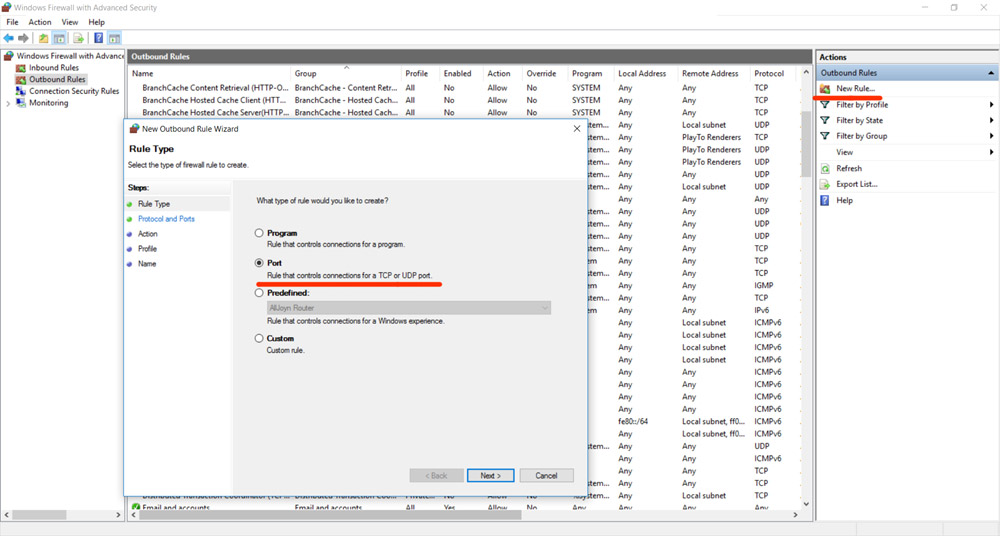Open the Action menu in menu bar
The height and width of the screenshot is (536, 1000).
coord(40,22)
